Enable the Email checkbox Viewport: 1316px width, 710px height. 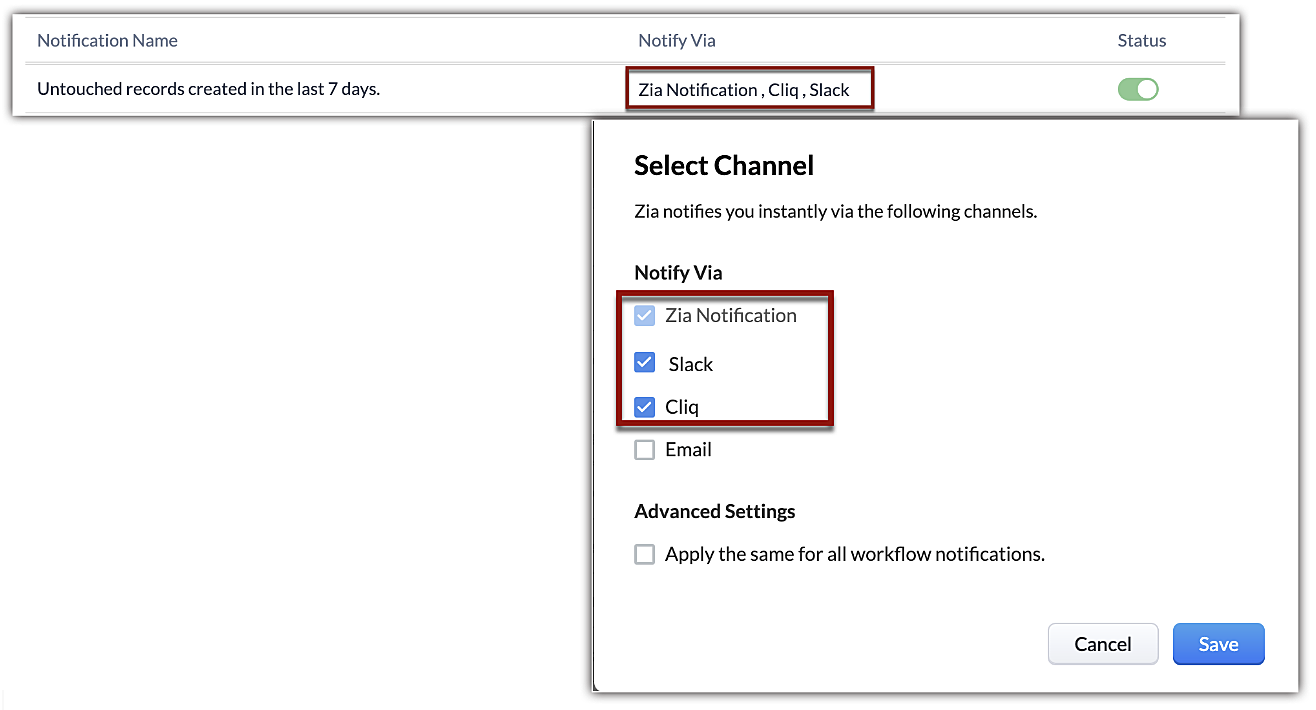[645, 450]
